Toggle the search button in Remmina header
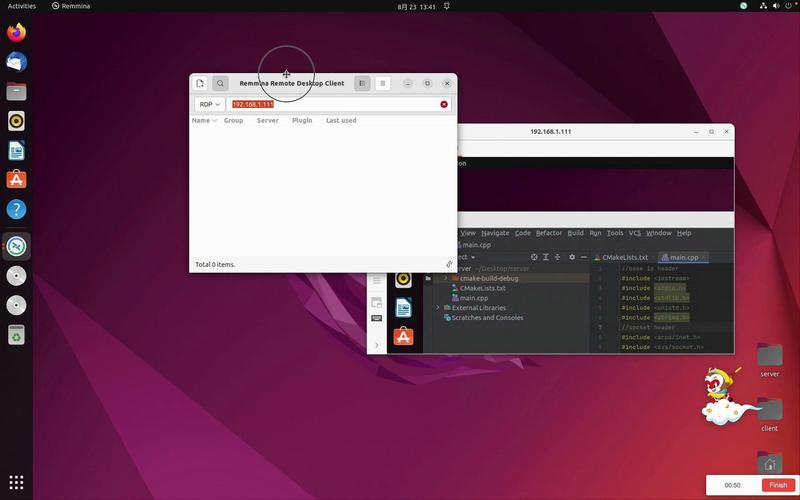Screen dimensions: 800x500 coord(220,84)
